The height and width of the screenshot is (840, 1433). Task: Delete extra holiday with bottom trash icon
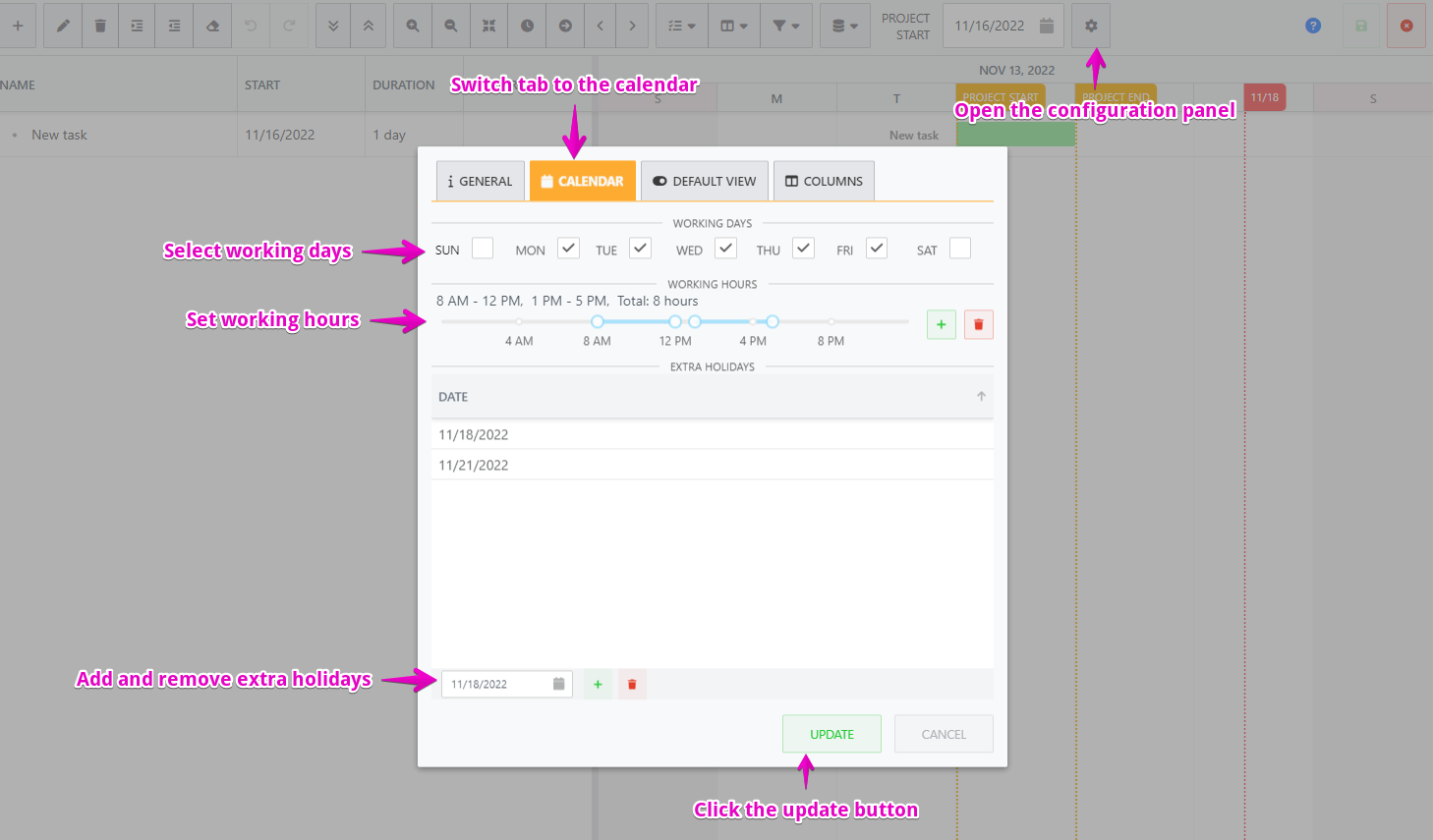(632, 684)
